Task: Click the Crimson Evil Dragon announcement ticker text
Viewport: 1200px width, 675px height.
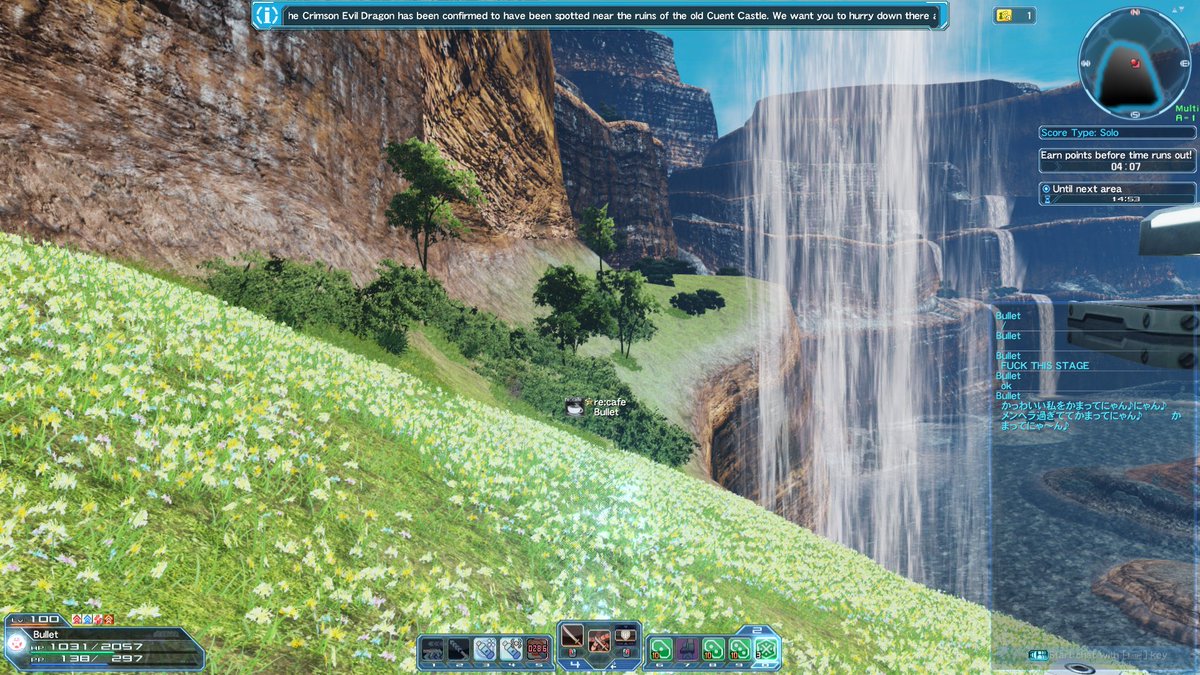Action: point(612,16)
